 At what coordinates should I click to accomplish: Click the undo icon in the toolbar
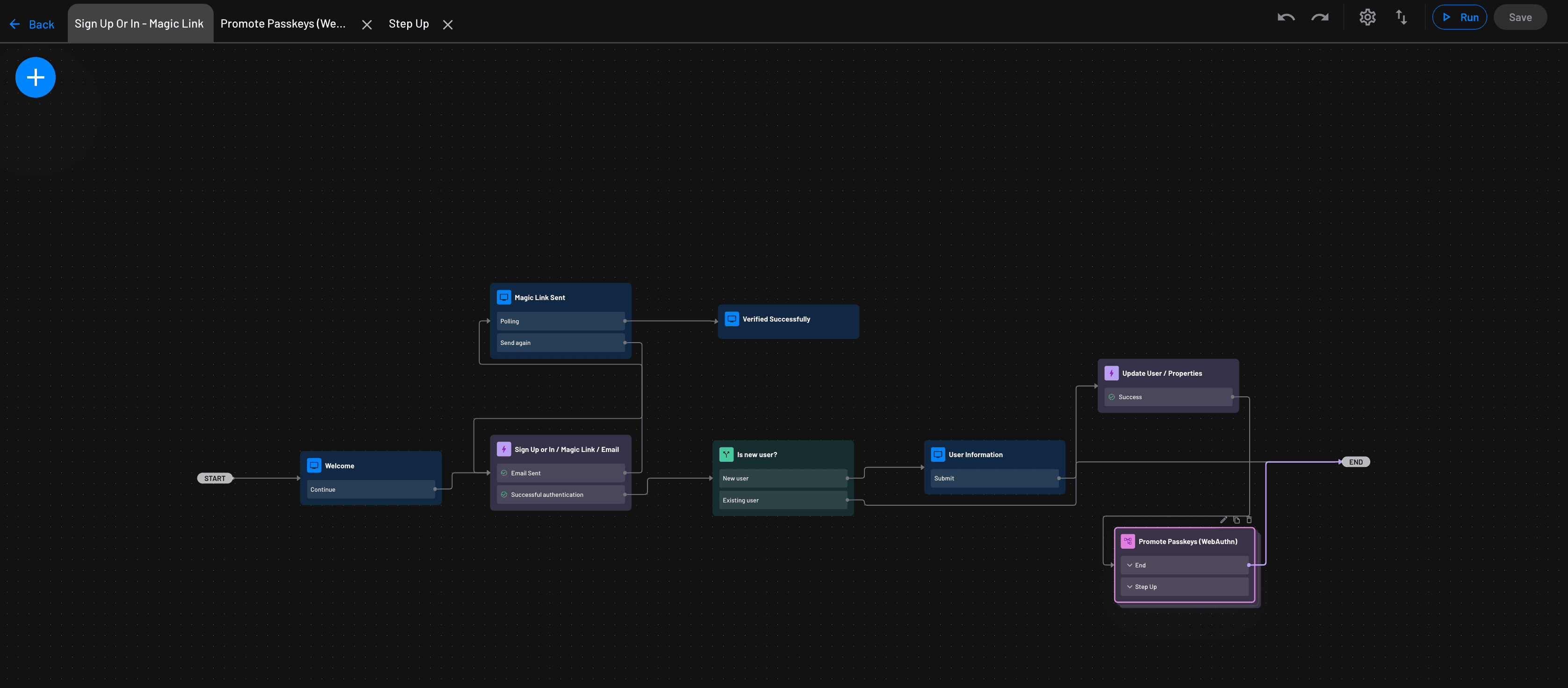pyautogui.click(x=1286, y=18)
